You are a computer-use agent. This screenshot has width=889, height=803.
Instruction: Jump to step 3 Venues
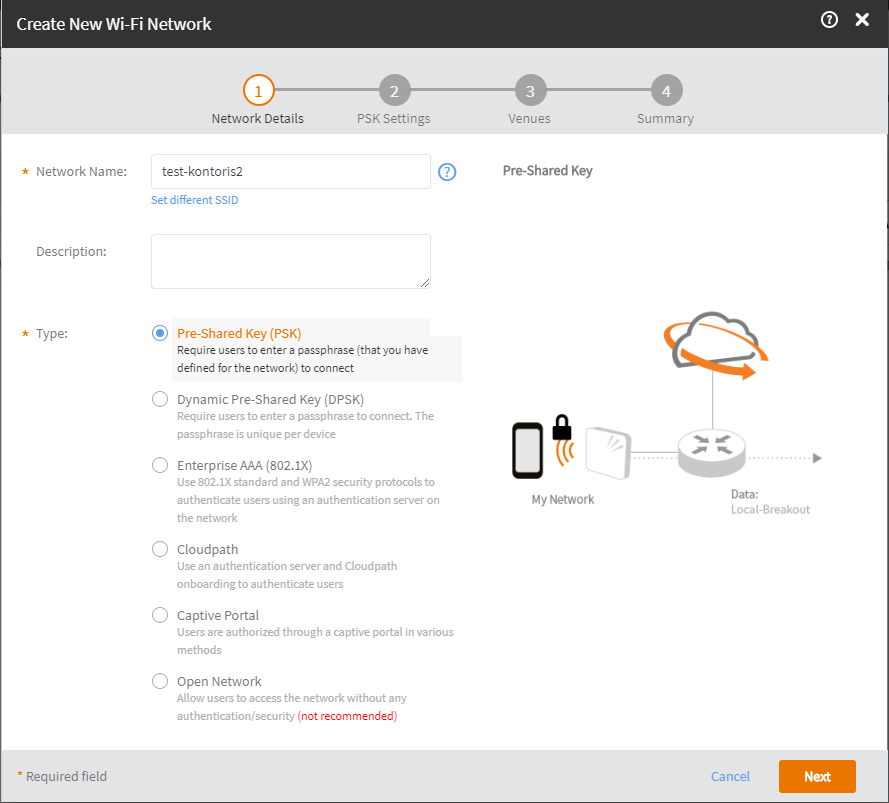pyautogui.click(x=530, y=92)
